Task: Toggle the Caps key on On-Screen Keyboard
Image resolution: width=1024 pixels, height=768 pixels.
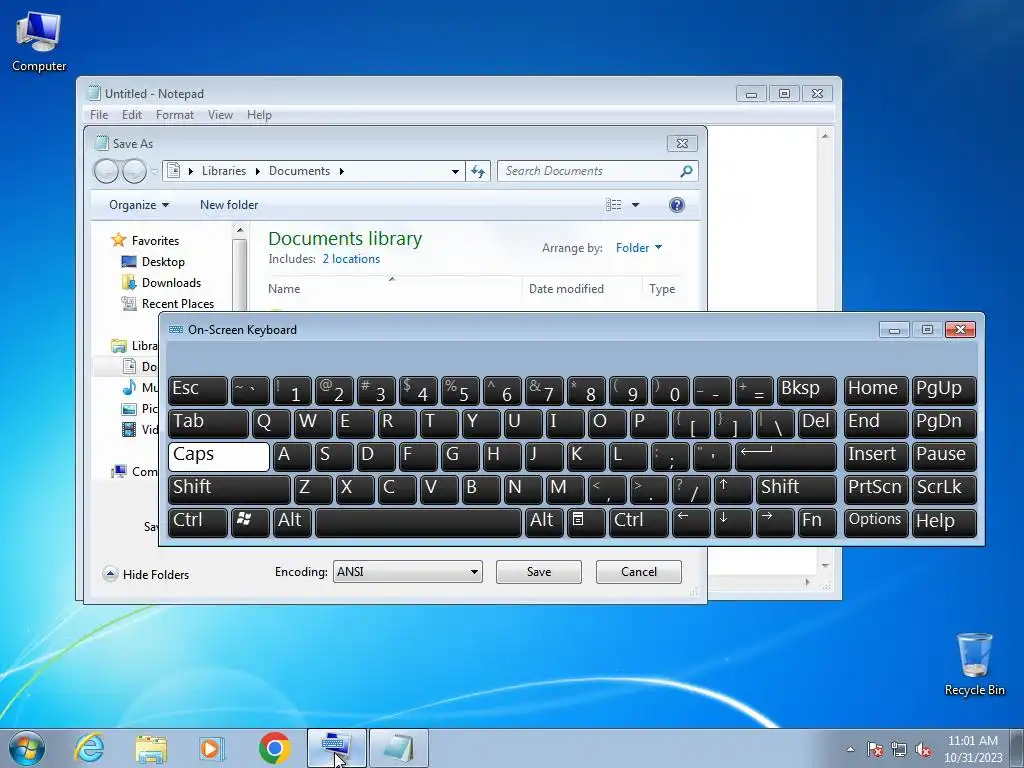Action: [x=219, y=456]
